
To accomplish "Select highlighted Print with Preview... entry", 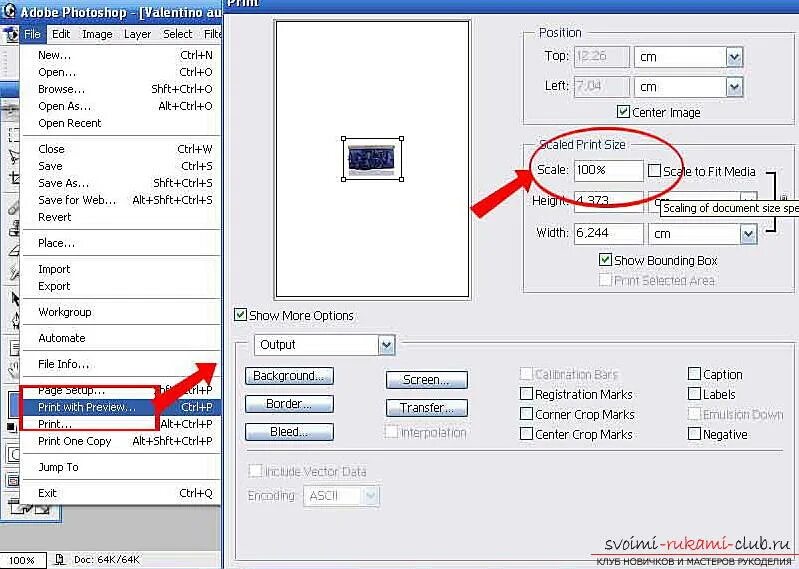I will pos(122,408).
